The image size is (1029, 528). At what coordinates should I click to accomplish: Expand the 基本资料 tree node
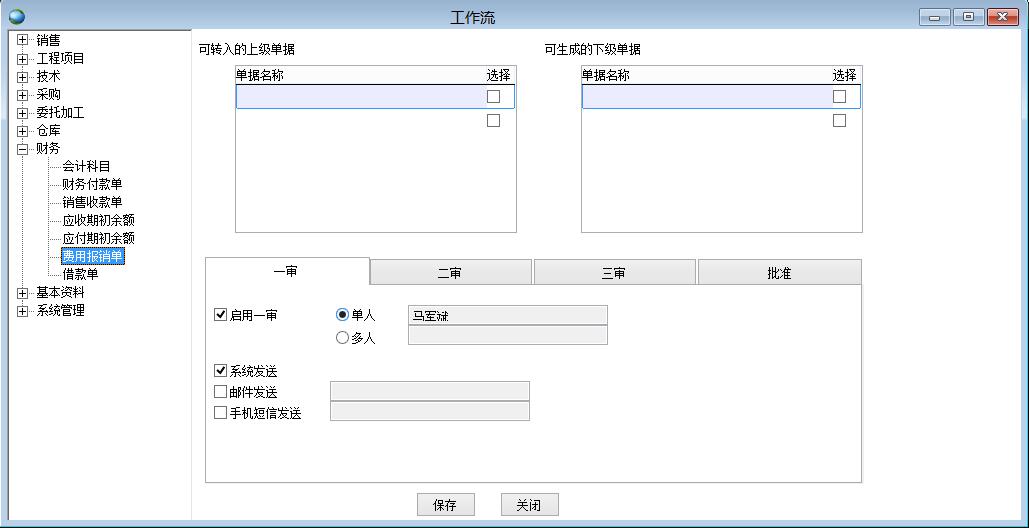(23, 293)
